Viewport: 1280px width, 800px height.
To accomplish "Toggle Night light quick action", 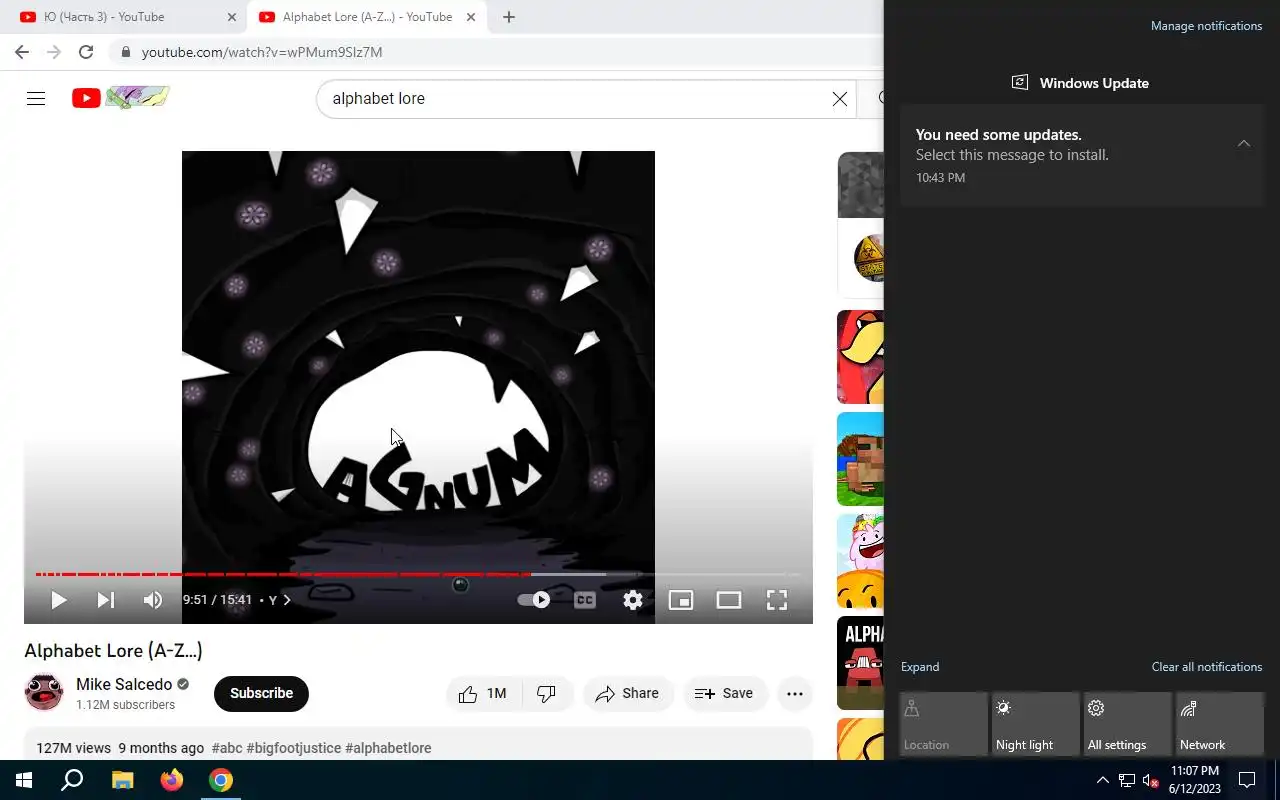I will tap(1035, 724).
